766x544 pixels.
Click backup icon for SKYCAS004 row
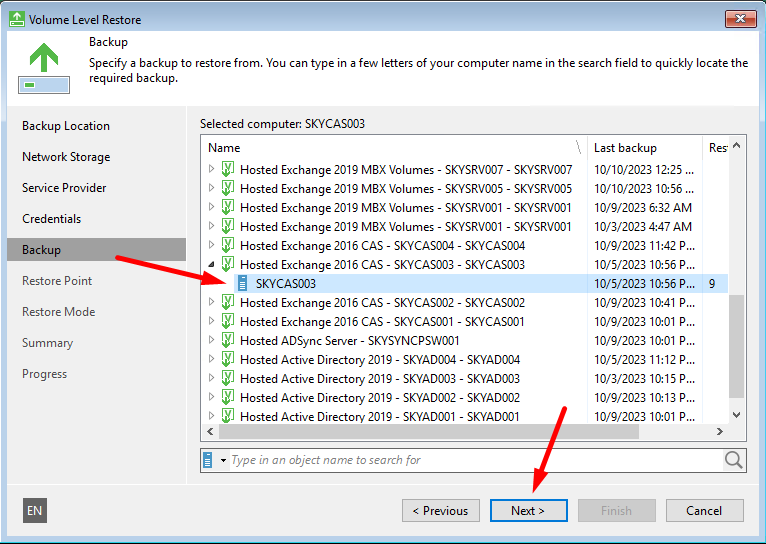228,246
